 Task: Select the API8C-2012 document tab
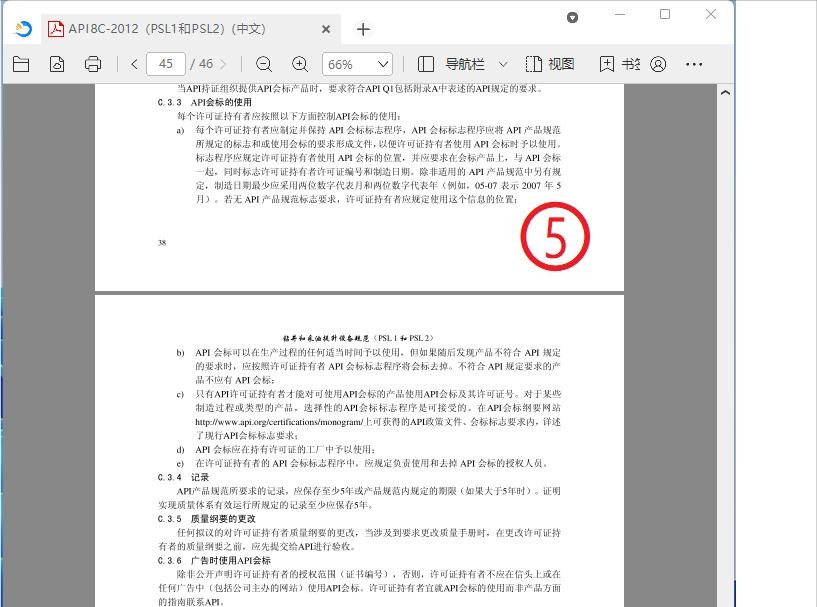pyautogui.click(x=180, y=29)
